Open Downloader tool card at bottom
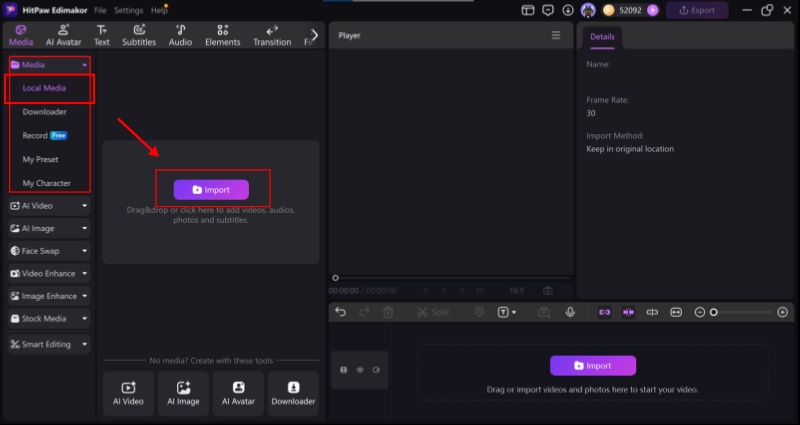800x425 pixels. click(x=293, y=393)
